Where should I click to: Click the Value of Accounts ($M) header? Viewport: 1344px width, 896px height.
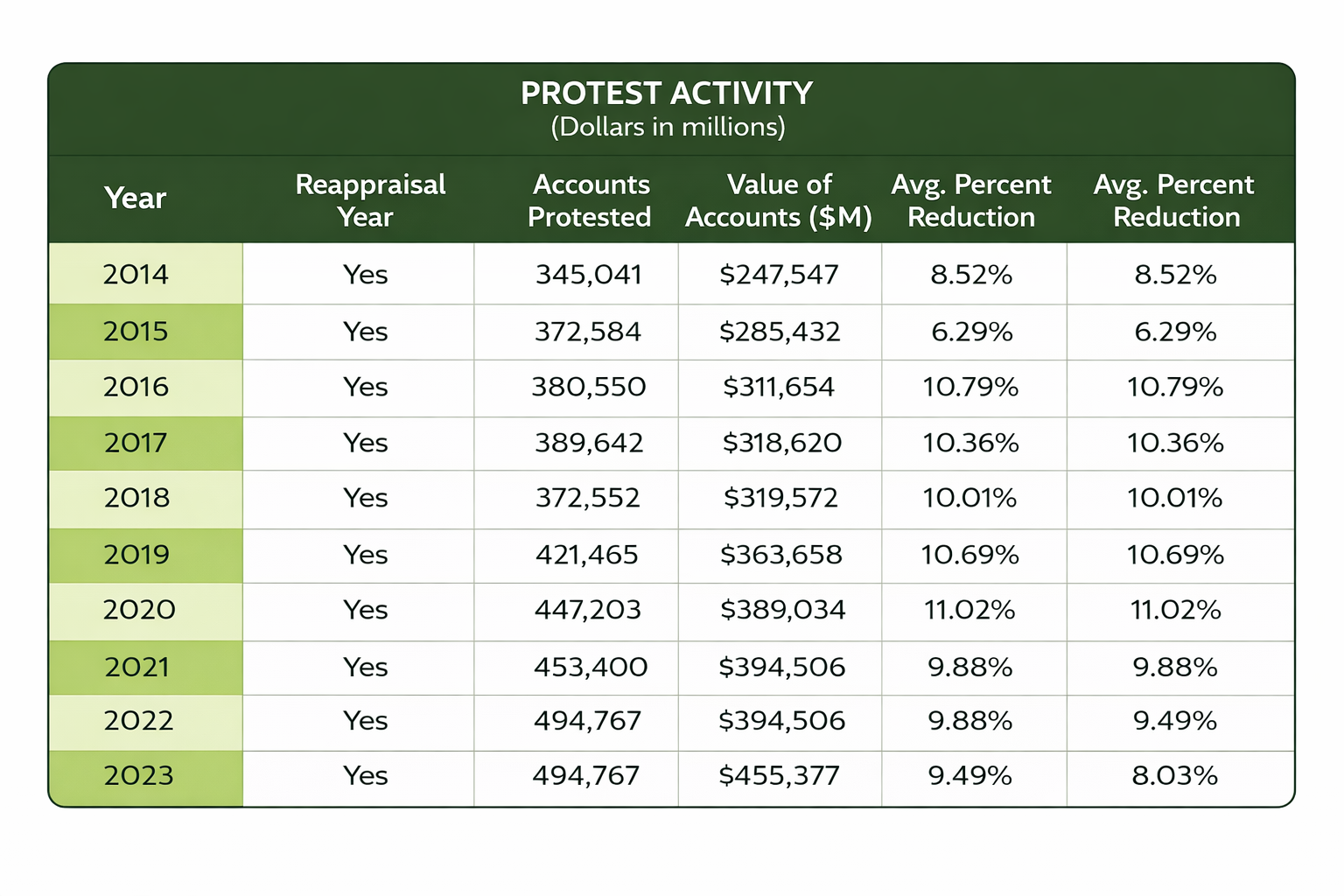click(779, 200)
